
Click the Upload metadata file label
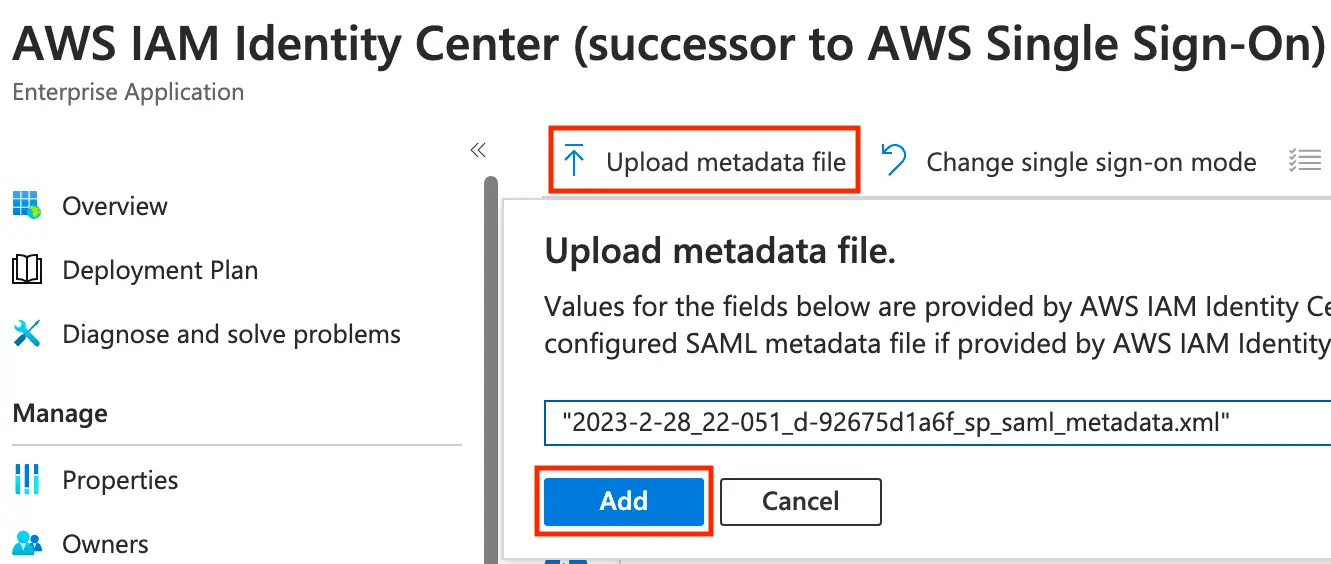(726, 162)
